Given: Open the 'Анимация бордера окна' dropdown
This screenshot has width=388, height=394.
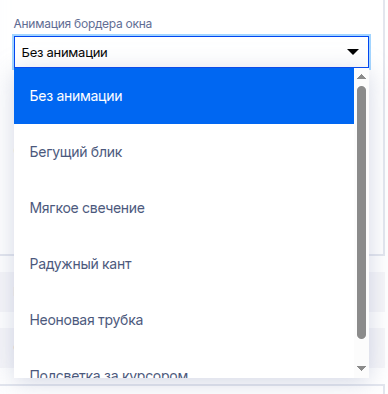Looking at the screenshot, I should tap(191, 52).
